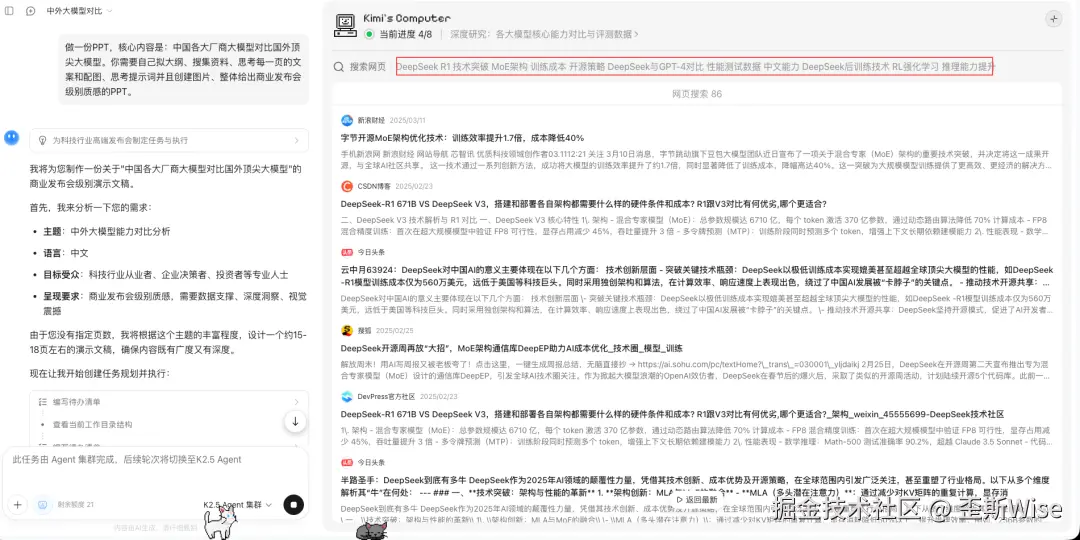Viewport: 1080px width, 540px height.
Task: Click the scroll-to-bottom arrow button
Action: point(295,422)
